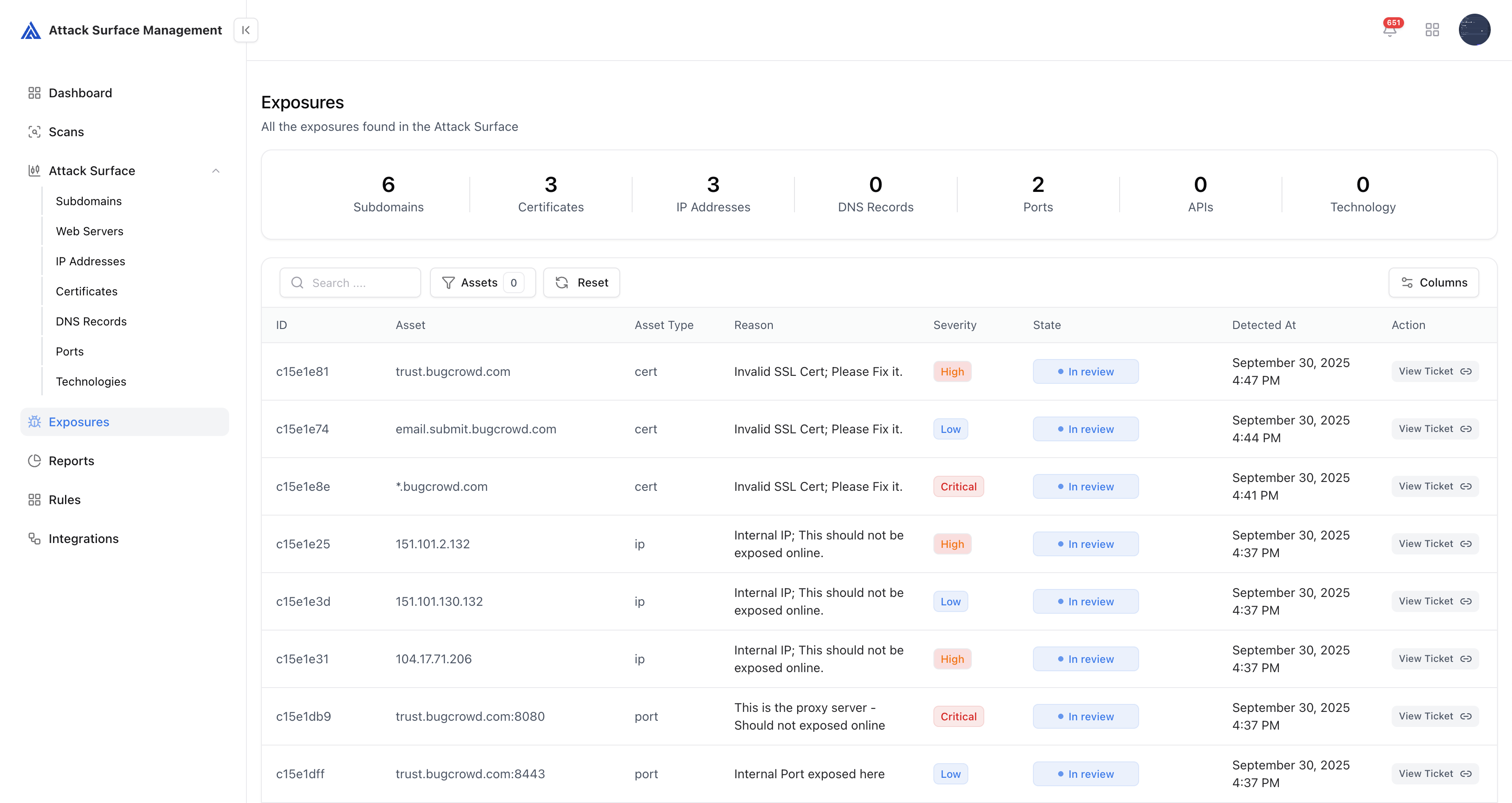View Ticket for trust.bugcrowd.com cert exposure
The width and height of the screenshot is (1512, 803).
coord(1434,371)
